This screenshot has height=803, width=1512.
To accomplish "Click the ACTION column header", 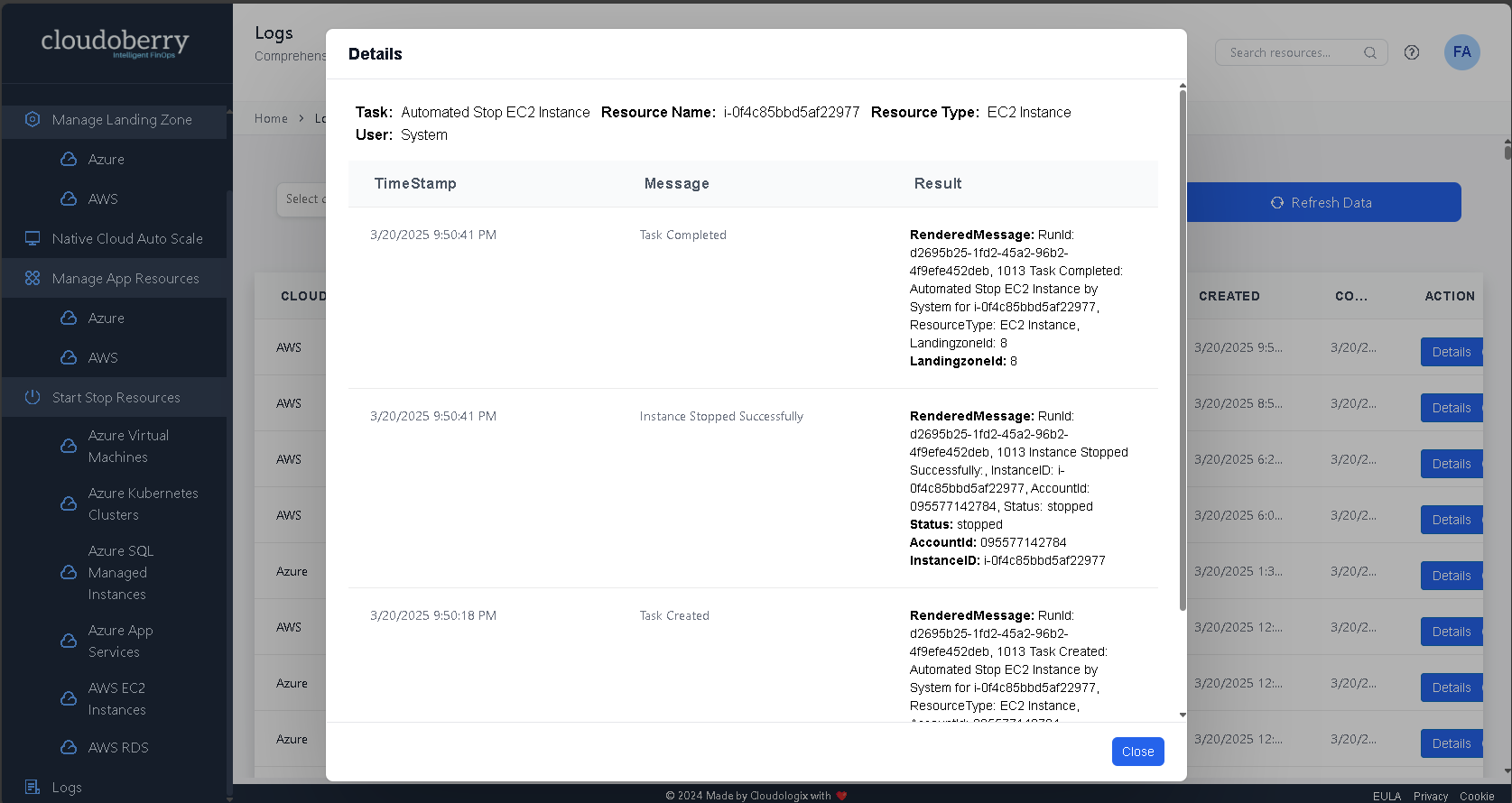I will click(1450, 296).
